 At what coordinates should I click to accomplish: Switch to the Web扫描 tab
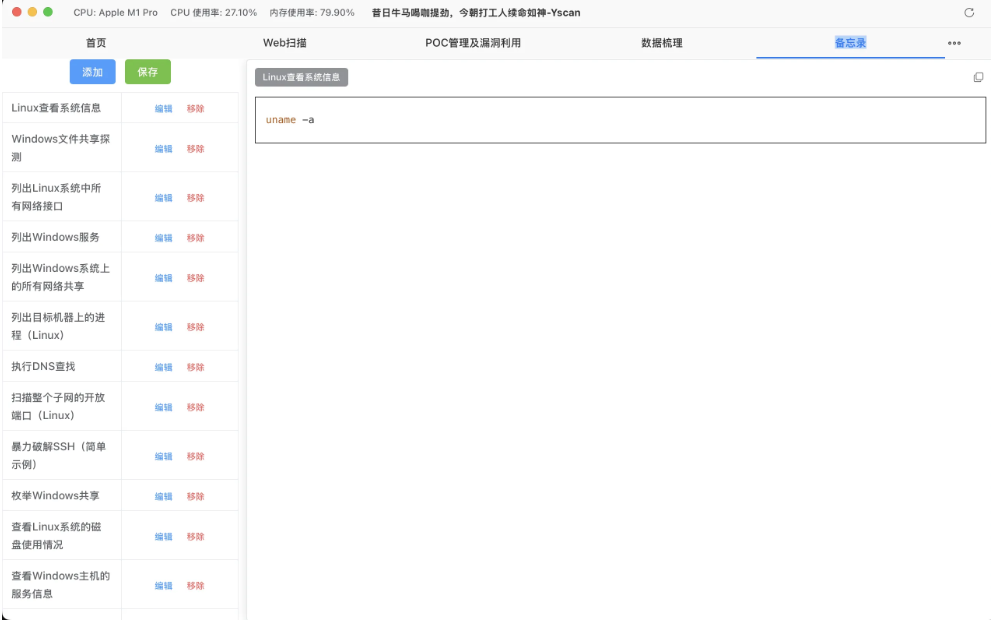pos(284,43)
